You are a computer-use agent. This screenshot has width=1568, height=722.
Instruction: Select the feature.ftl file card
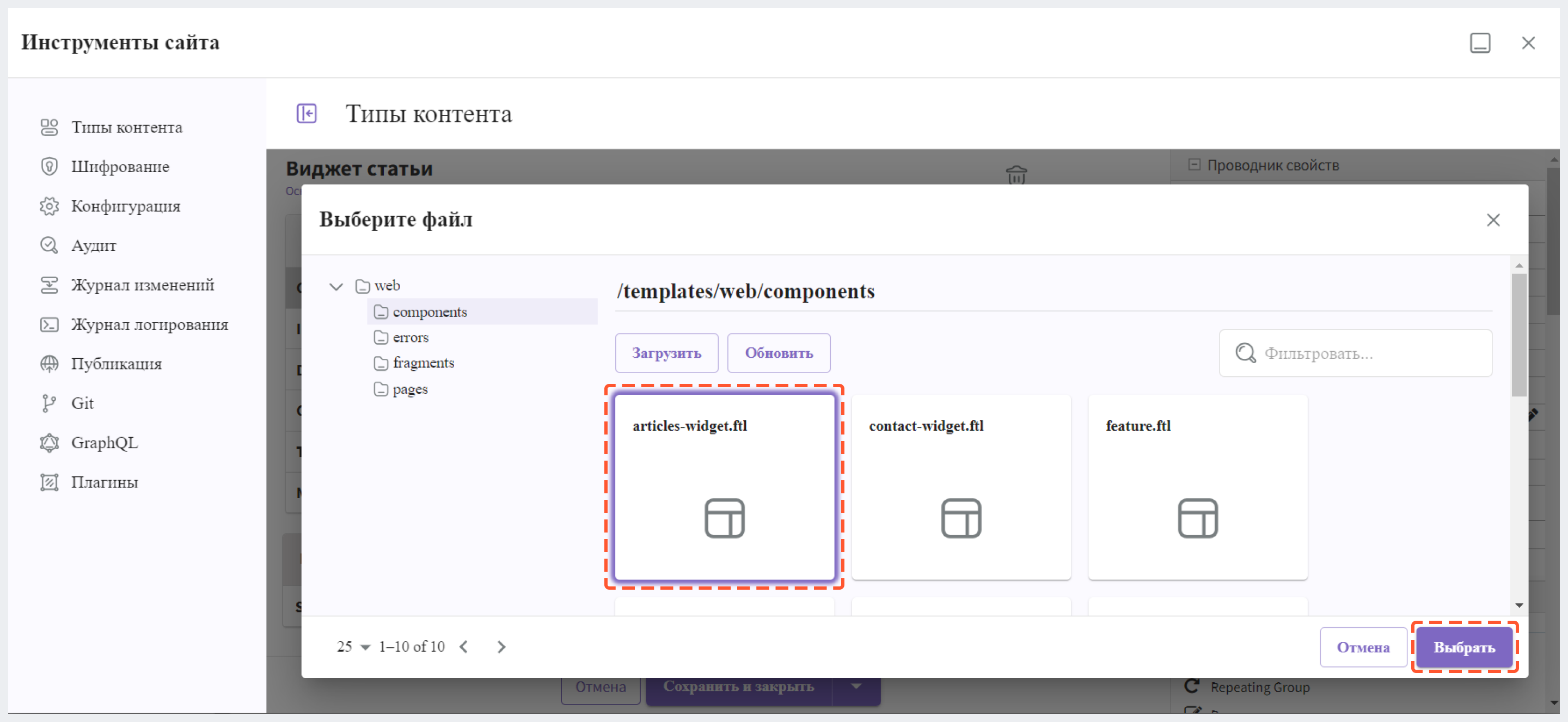pyautogui.click(x=1197, y=487)
